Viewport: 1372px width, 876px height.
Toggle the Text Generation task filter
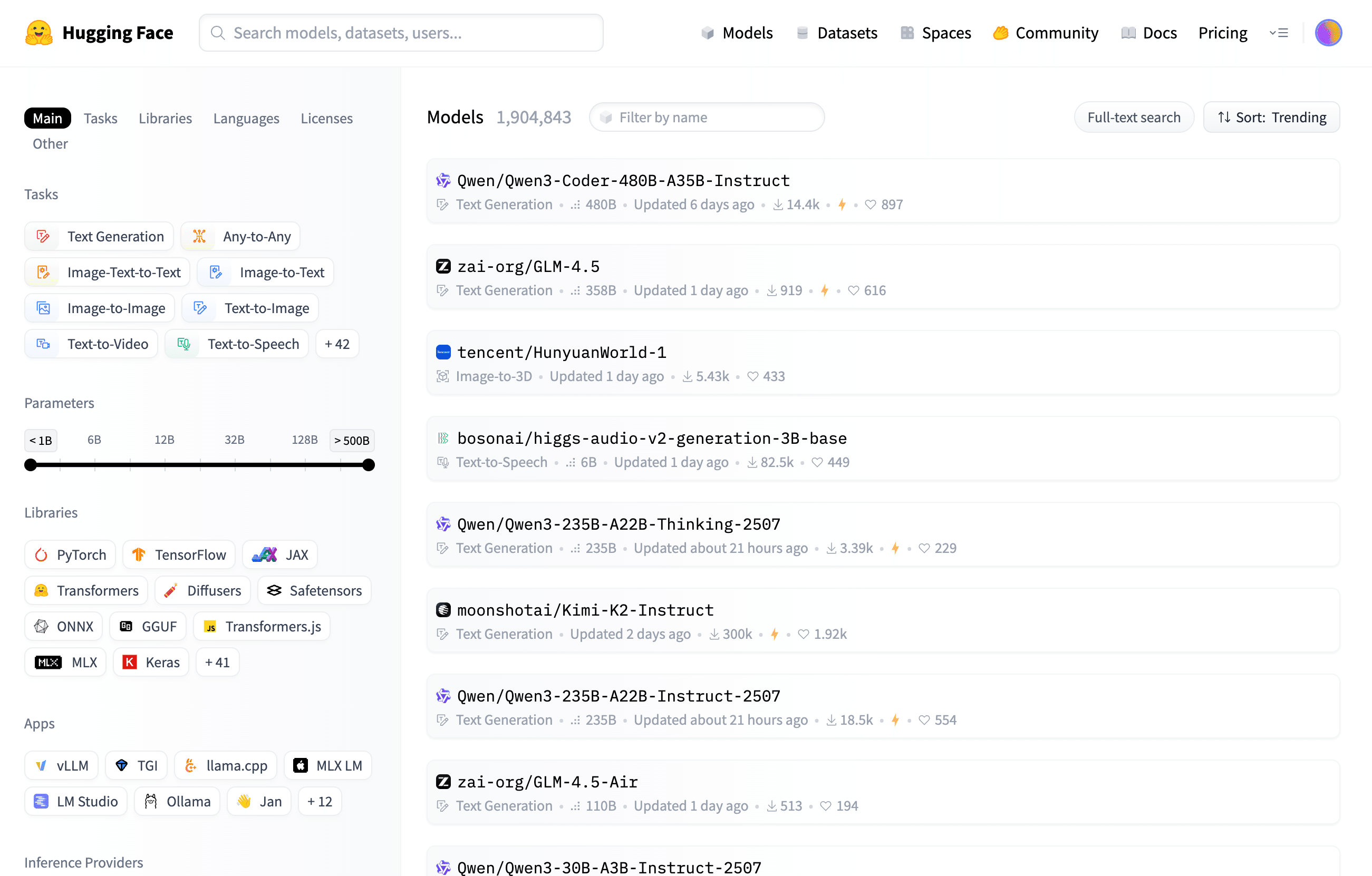tap(99, 236)
